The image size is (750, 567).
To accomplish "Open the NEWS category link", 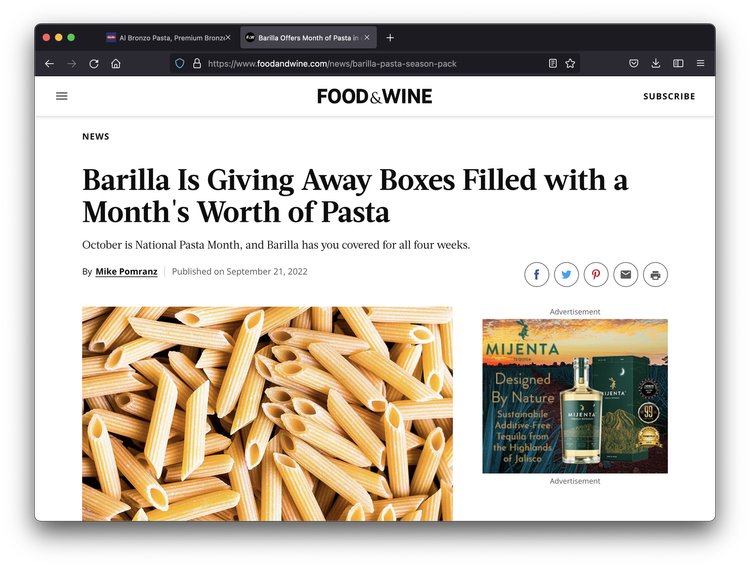I will tap(96, 136).
